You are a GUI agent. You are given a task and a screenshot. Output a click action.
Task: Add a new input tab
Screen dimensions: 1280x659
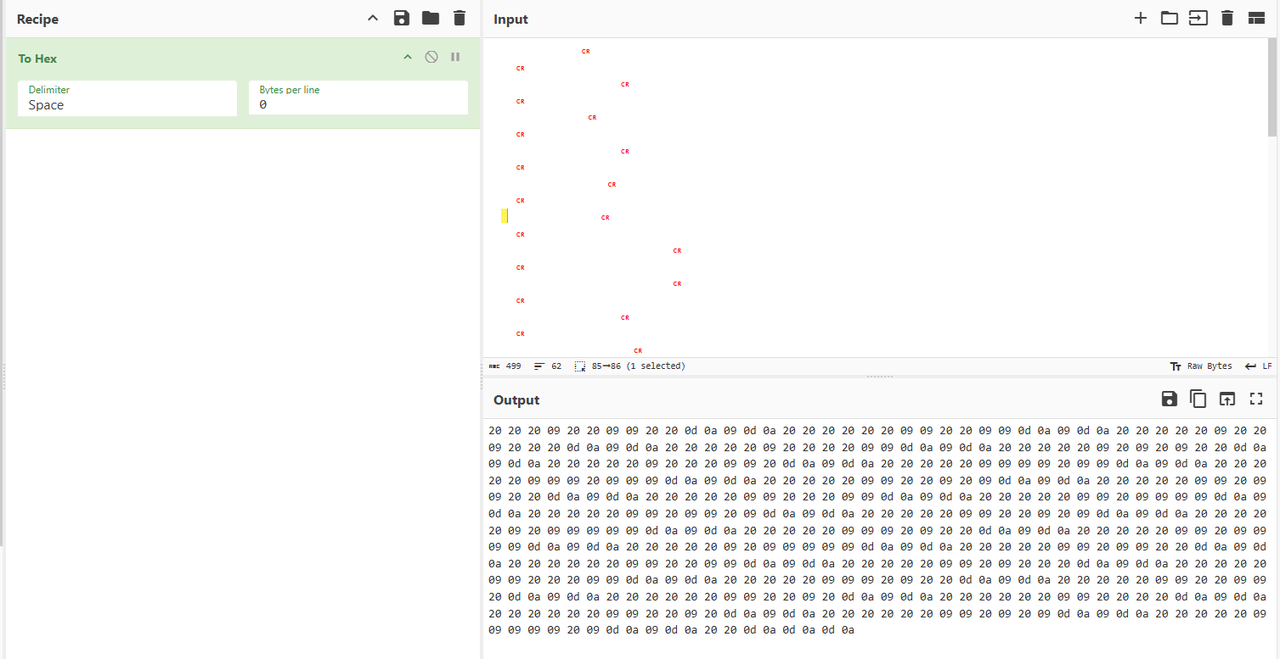(1140, 18)
